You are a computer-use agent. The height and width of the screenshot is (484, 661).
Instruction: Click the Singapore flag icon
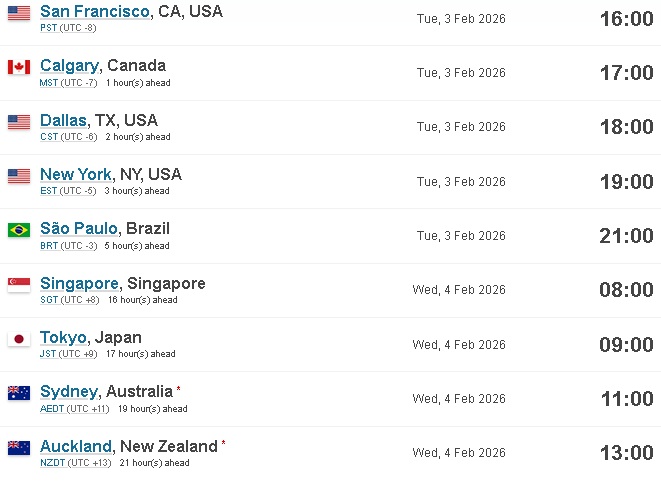coord(19,285)
